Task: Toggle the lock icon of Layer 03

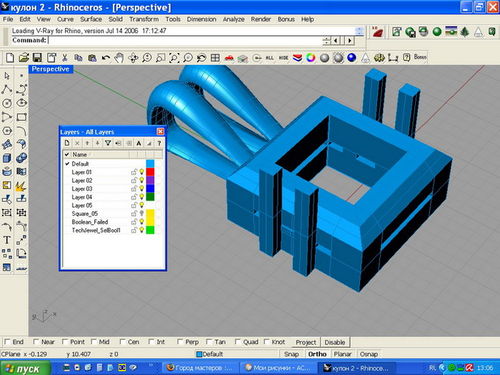Action: pyautogui.click(x=134, y=189)
